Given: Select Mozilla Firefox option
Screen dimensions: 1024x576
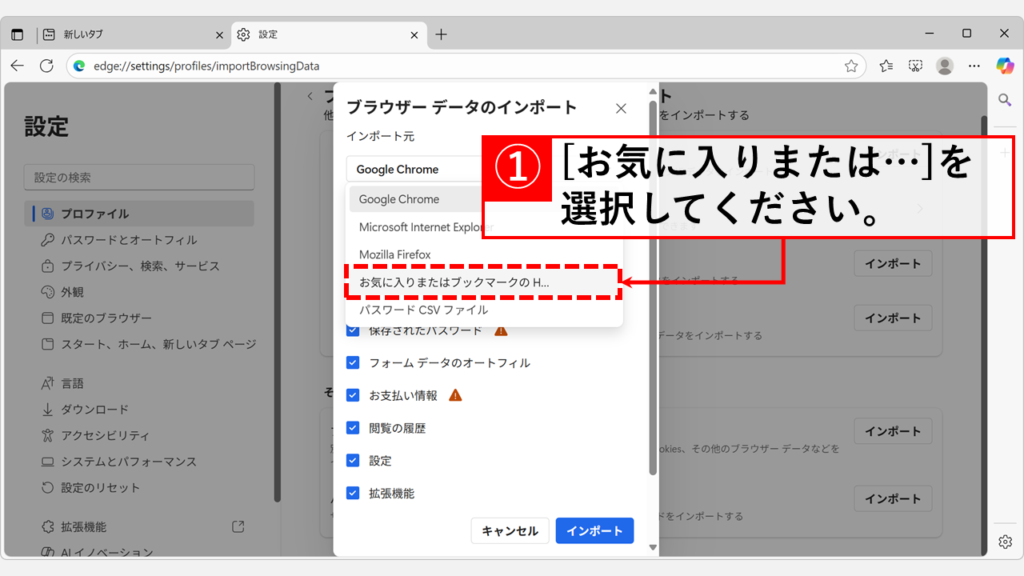Looking at the screenshot, I should click(x=484, y=255).
